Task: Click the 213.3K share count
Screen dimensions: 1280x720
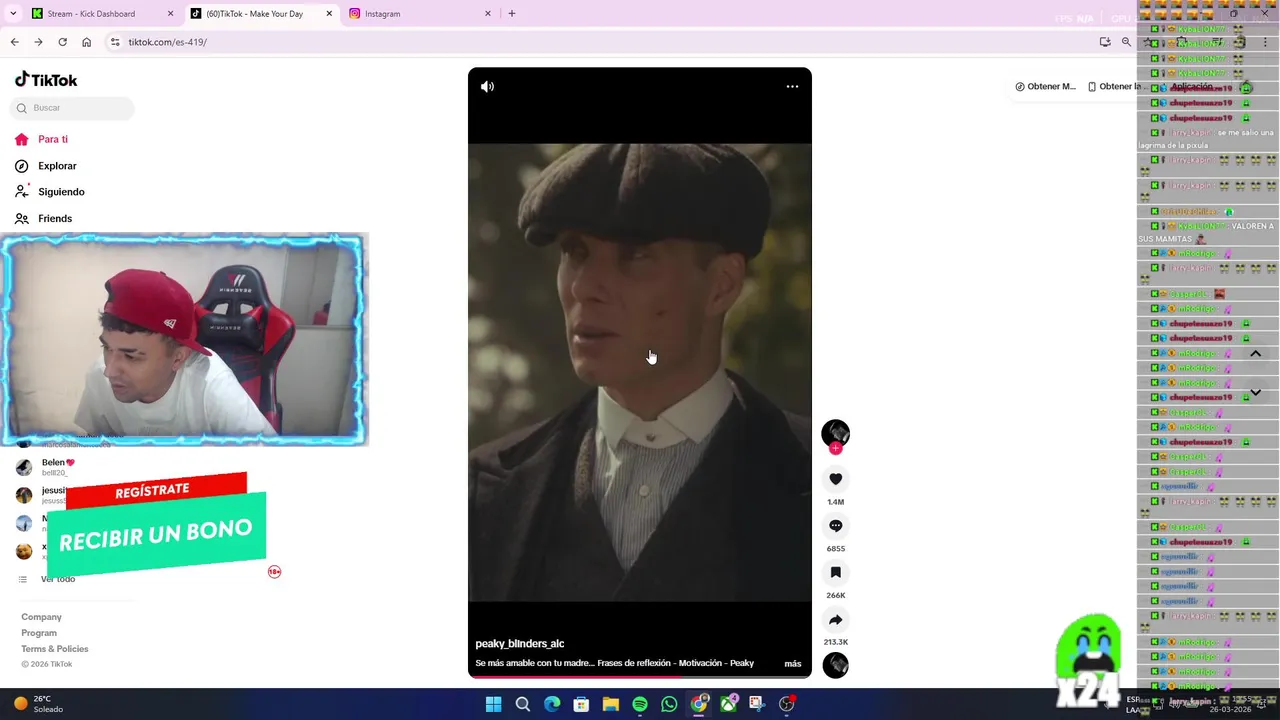Action: (x=835, y=642)
